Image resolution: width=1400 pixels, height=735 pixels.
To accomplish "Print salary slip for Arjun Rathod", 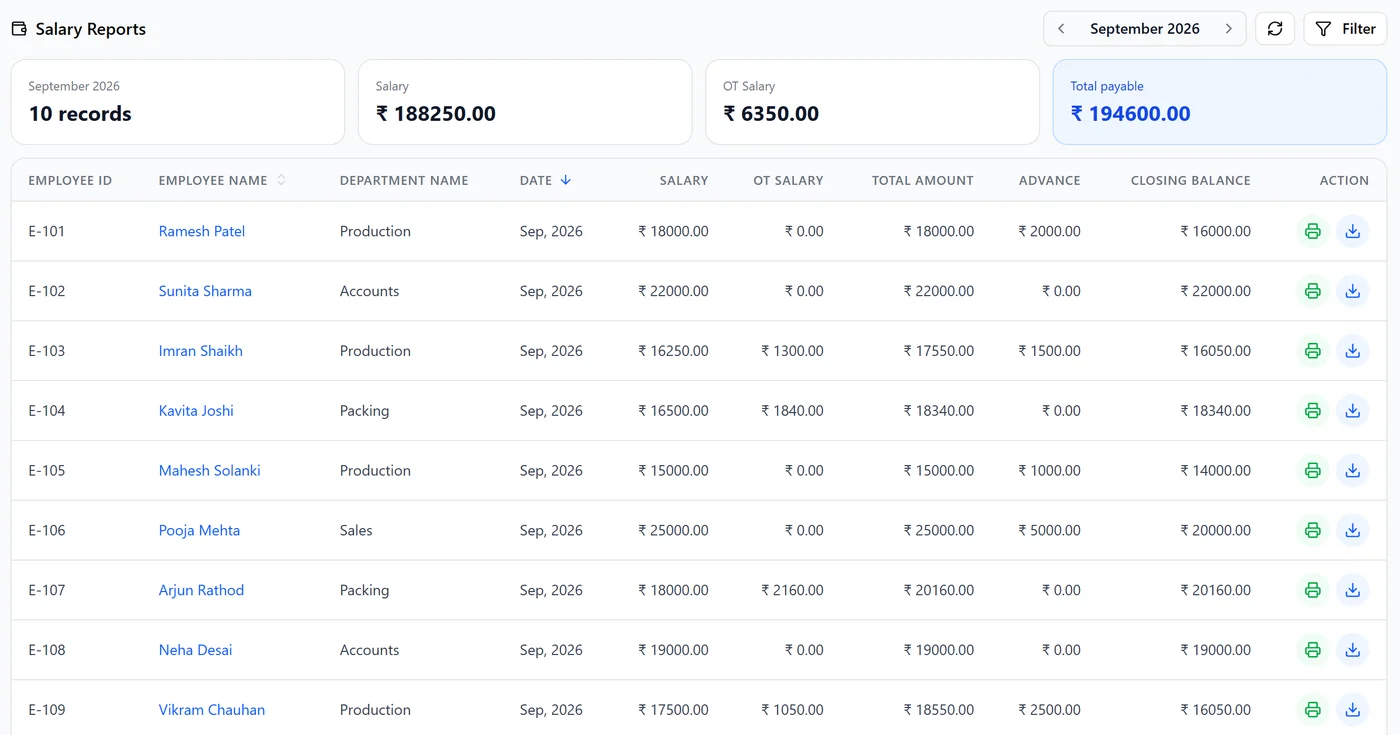I will tap(1313, 590).
